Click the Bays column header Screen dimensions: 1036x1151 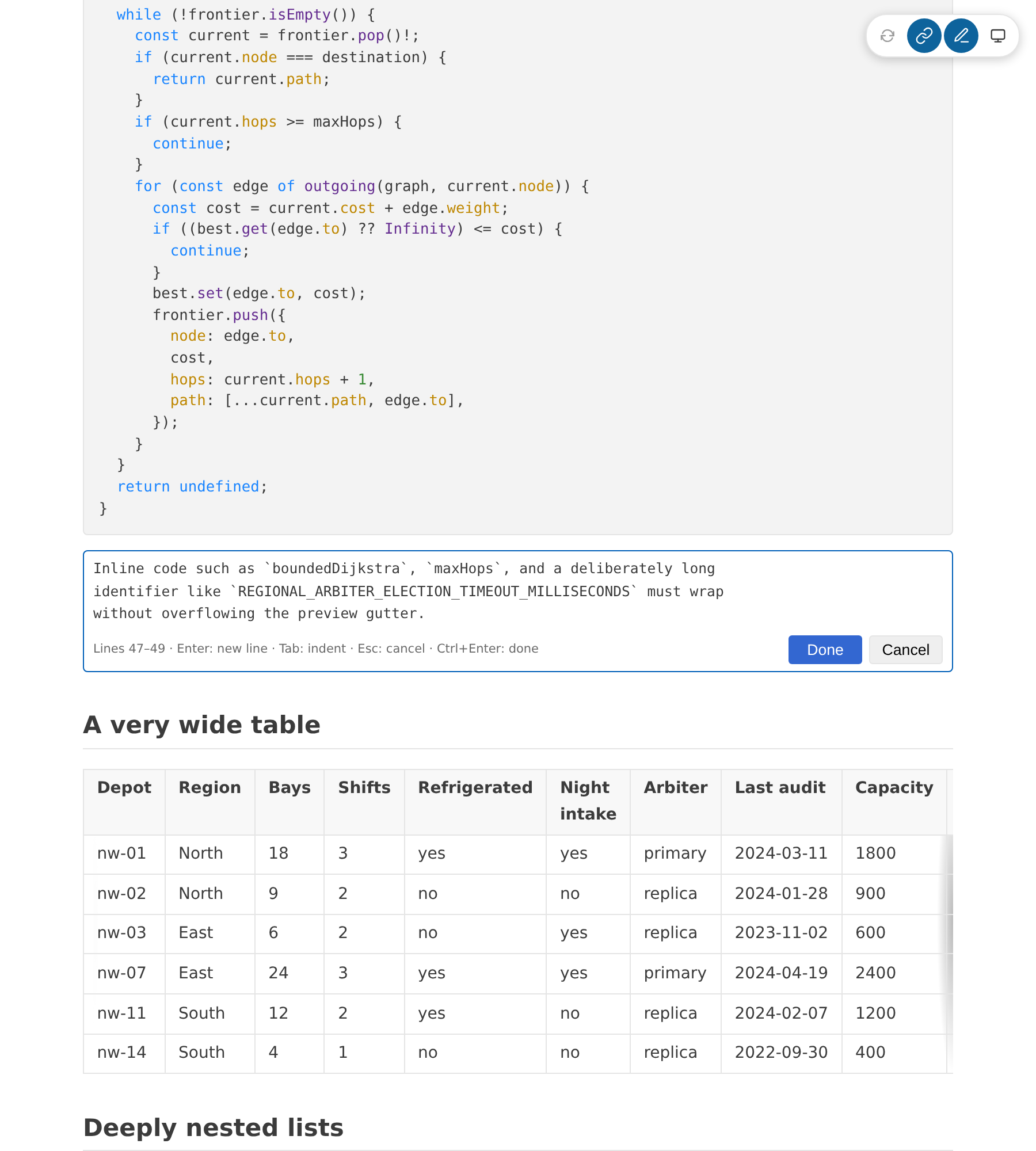(x=290, y=802)
